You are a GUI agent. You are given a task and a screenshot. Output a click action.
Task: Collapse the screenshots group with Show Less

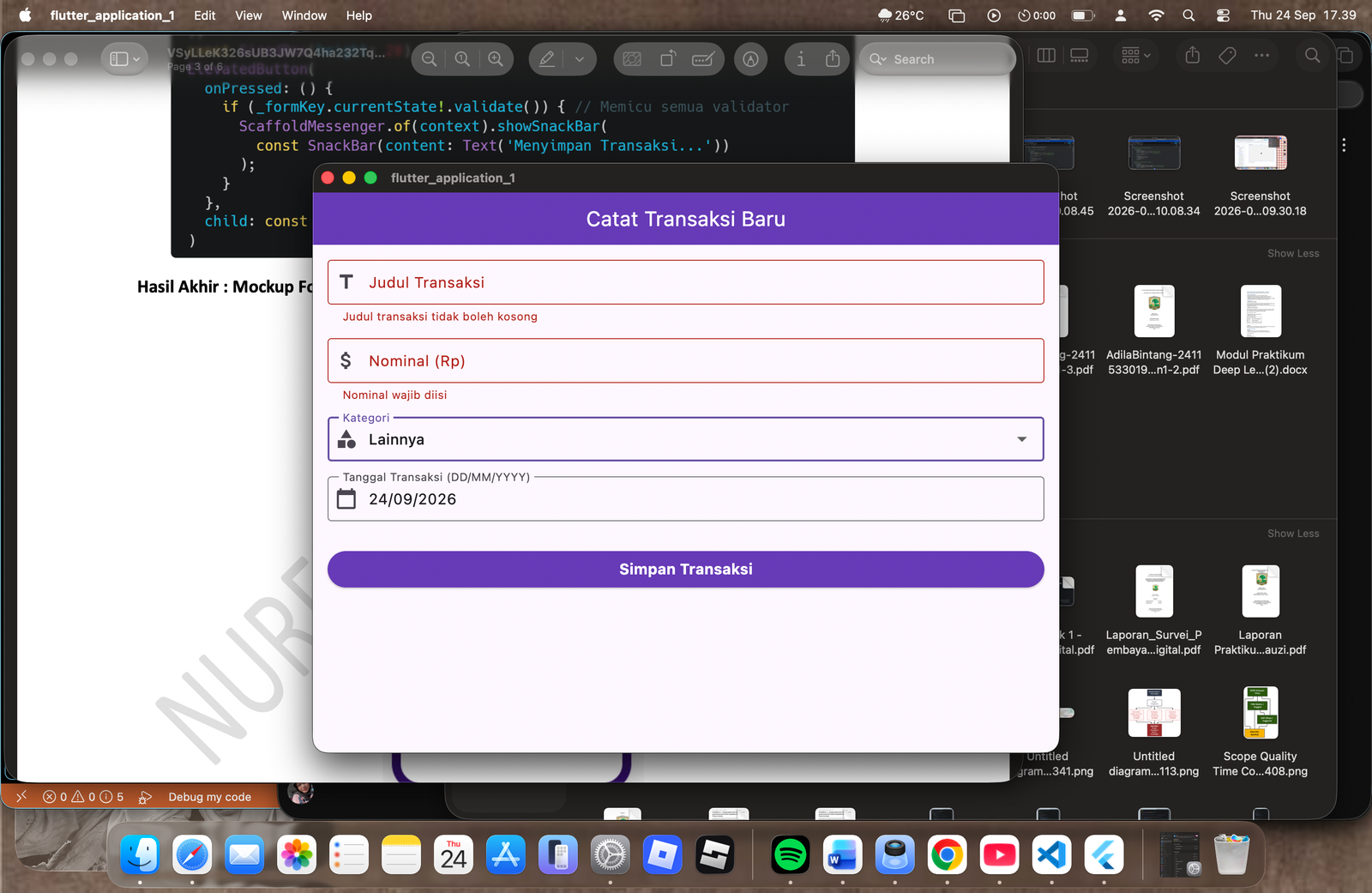pyautogui.click(x=1293, y=254)
